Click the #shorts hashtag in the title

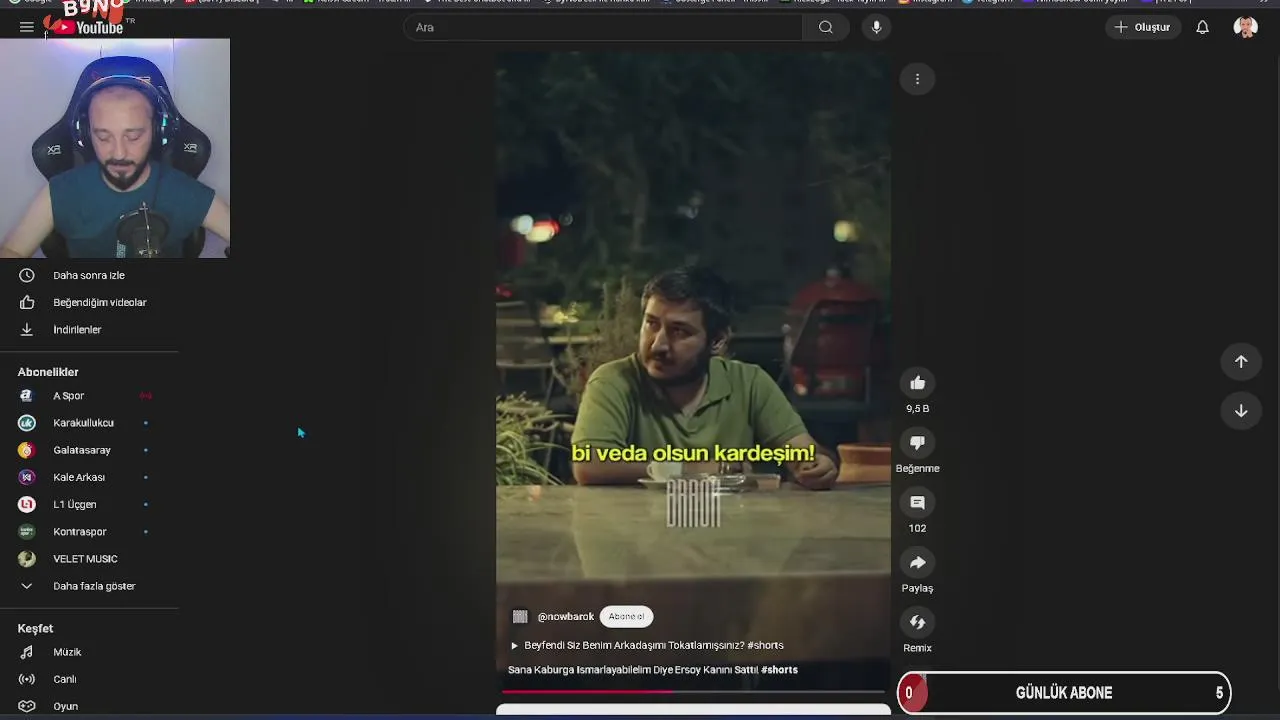click(x=779, y=670)
